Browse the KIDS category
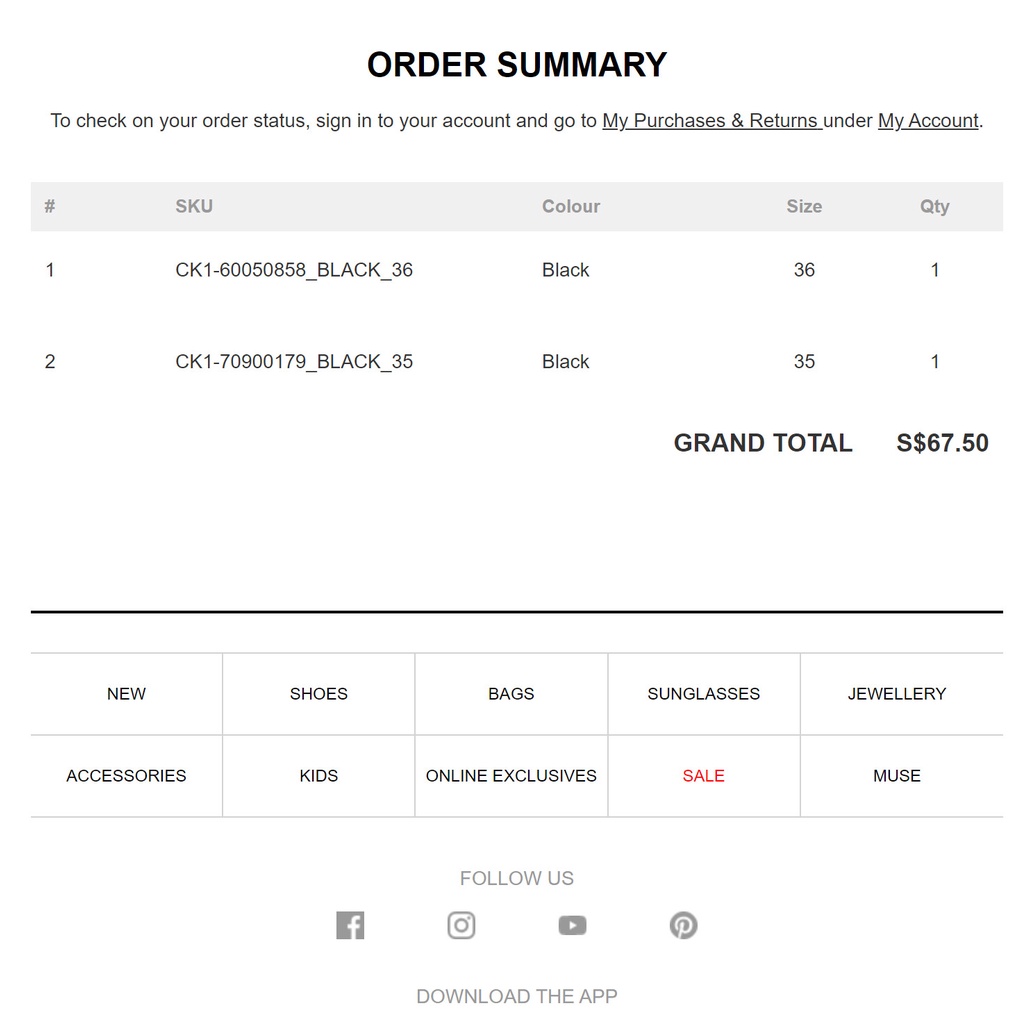 pos(319,776)
